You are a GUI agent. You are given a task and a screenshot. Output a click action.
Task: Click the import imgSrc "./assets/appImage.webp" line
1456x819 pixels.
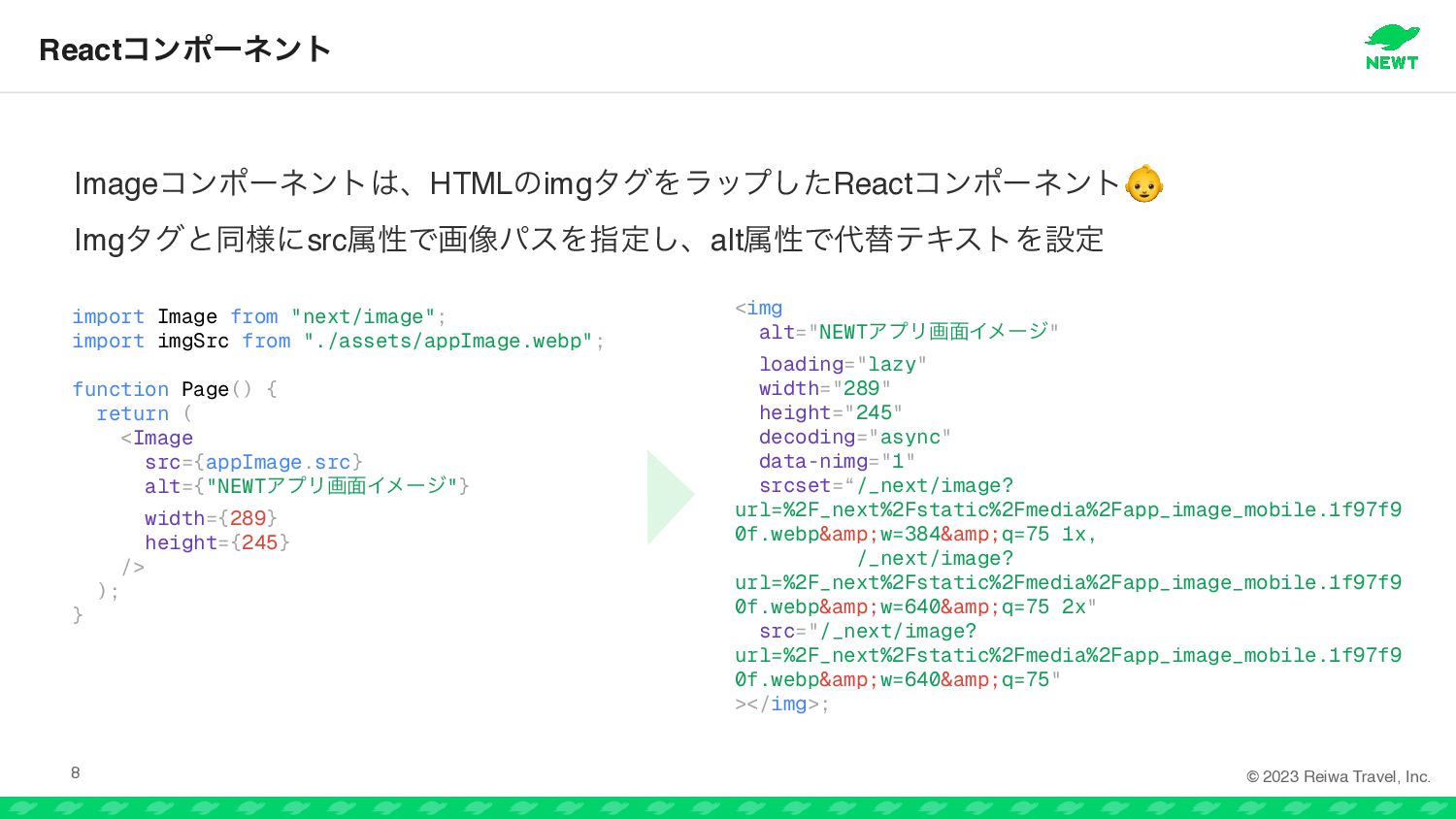tap(339, 341)
